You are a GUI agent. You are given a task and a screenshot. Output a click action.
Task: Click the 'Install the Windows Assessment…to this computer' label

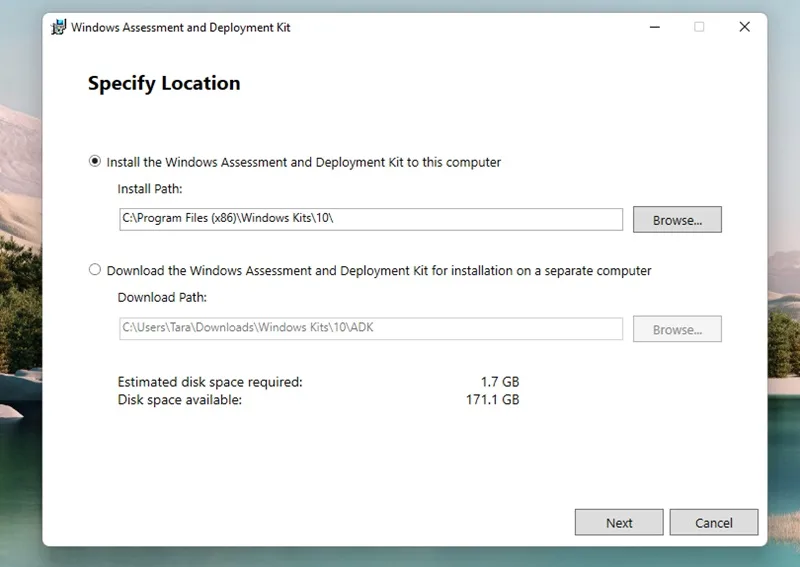pos(304,162)
